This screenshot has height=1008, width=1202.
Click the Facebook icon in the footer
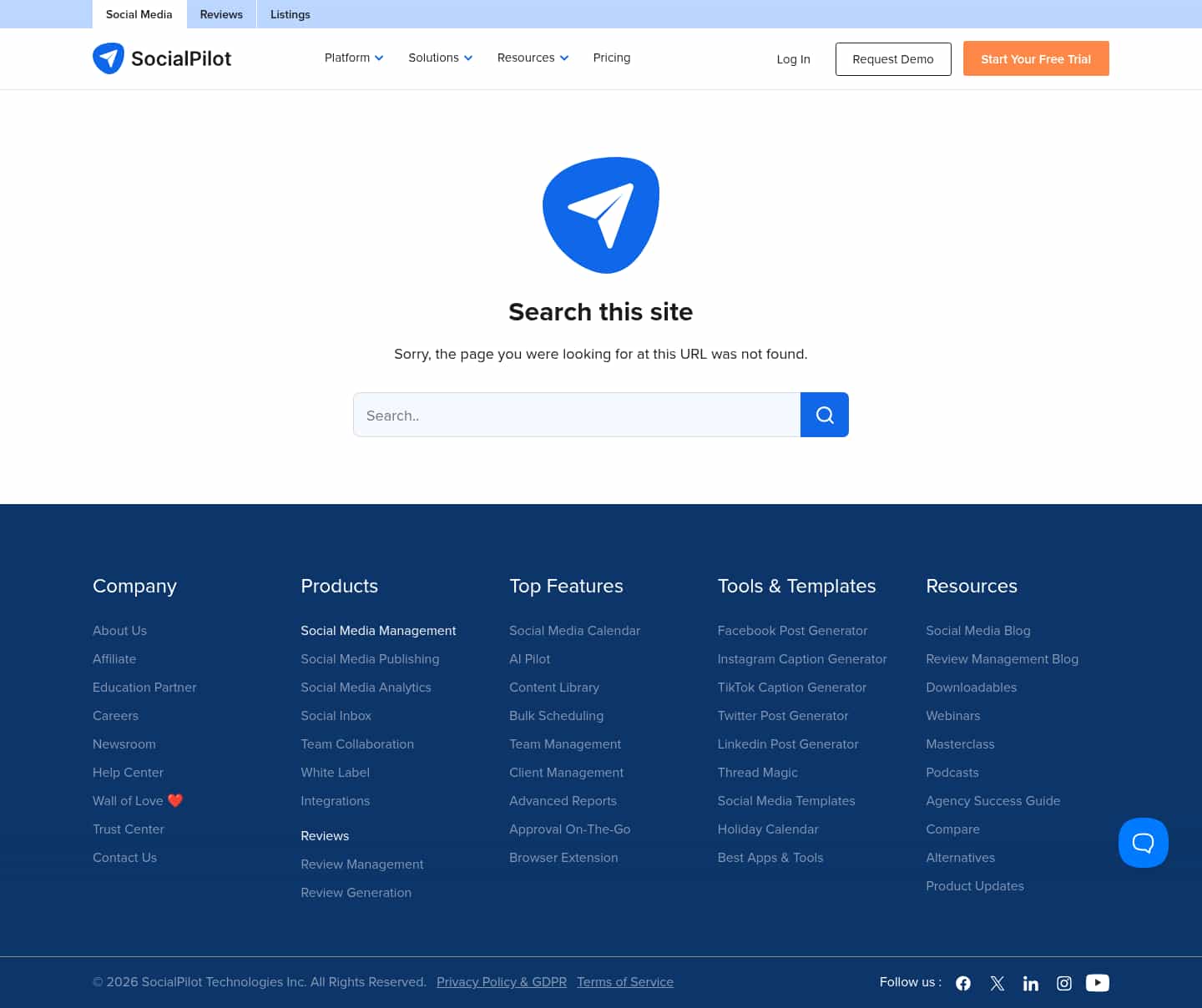[x=963, y=983]
